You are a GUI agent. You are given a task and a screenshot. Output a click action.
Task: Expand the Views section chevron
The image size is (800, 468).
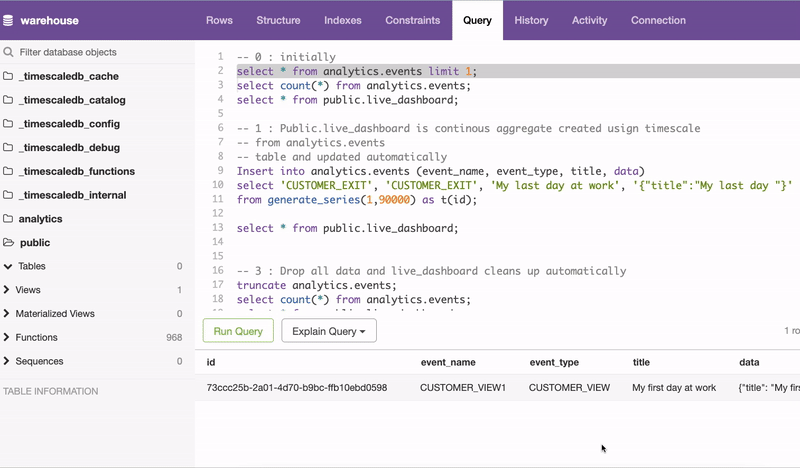tap(6, 290)
